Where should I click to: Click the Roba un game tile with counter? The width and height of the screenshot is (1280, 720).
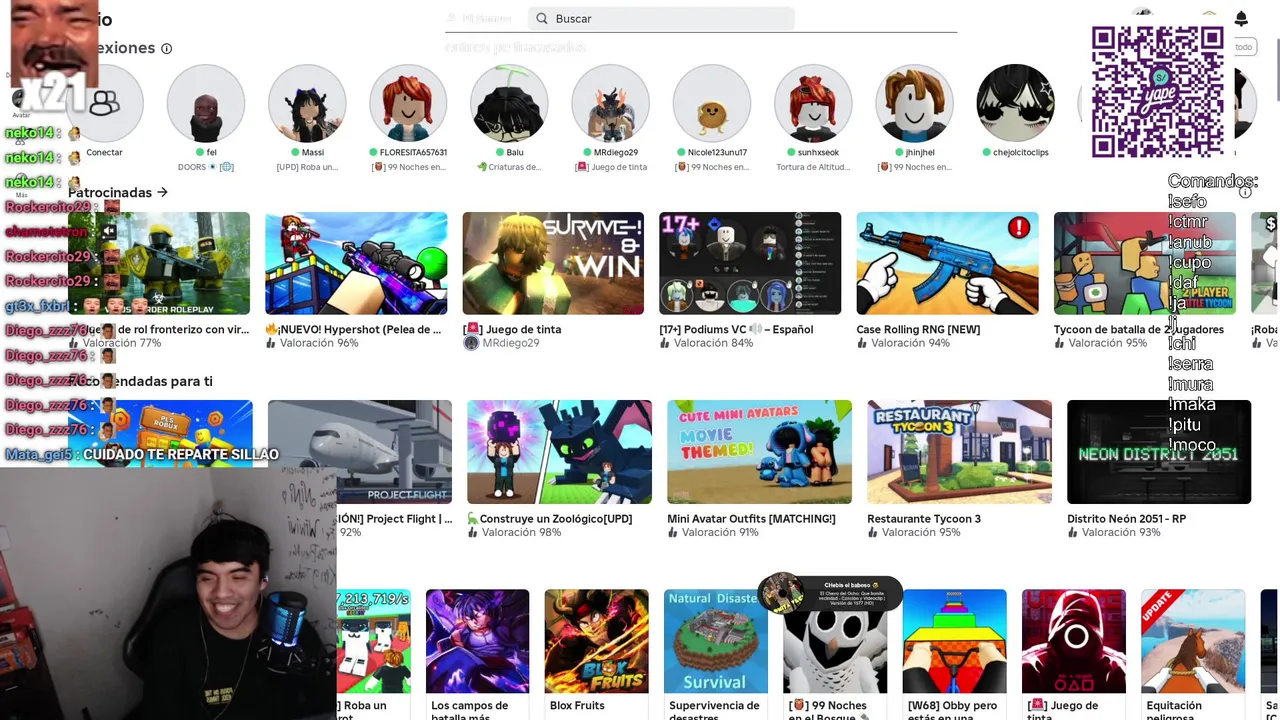point(374,641)
